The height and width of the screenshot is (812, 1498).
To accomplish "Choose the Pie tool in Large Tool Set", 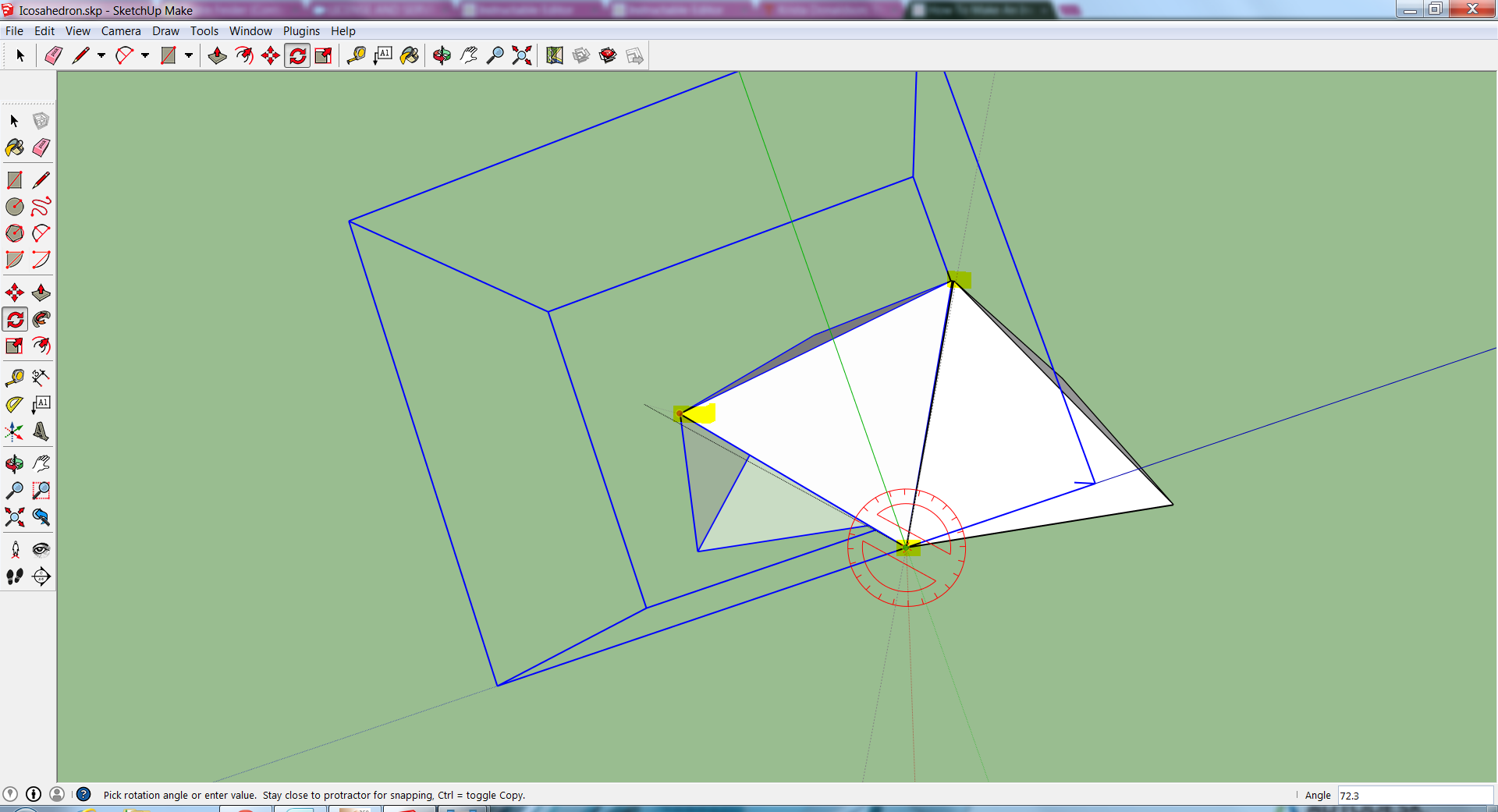I will (15, 260).
